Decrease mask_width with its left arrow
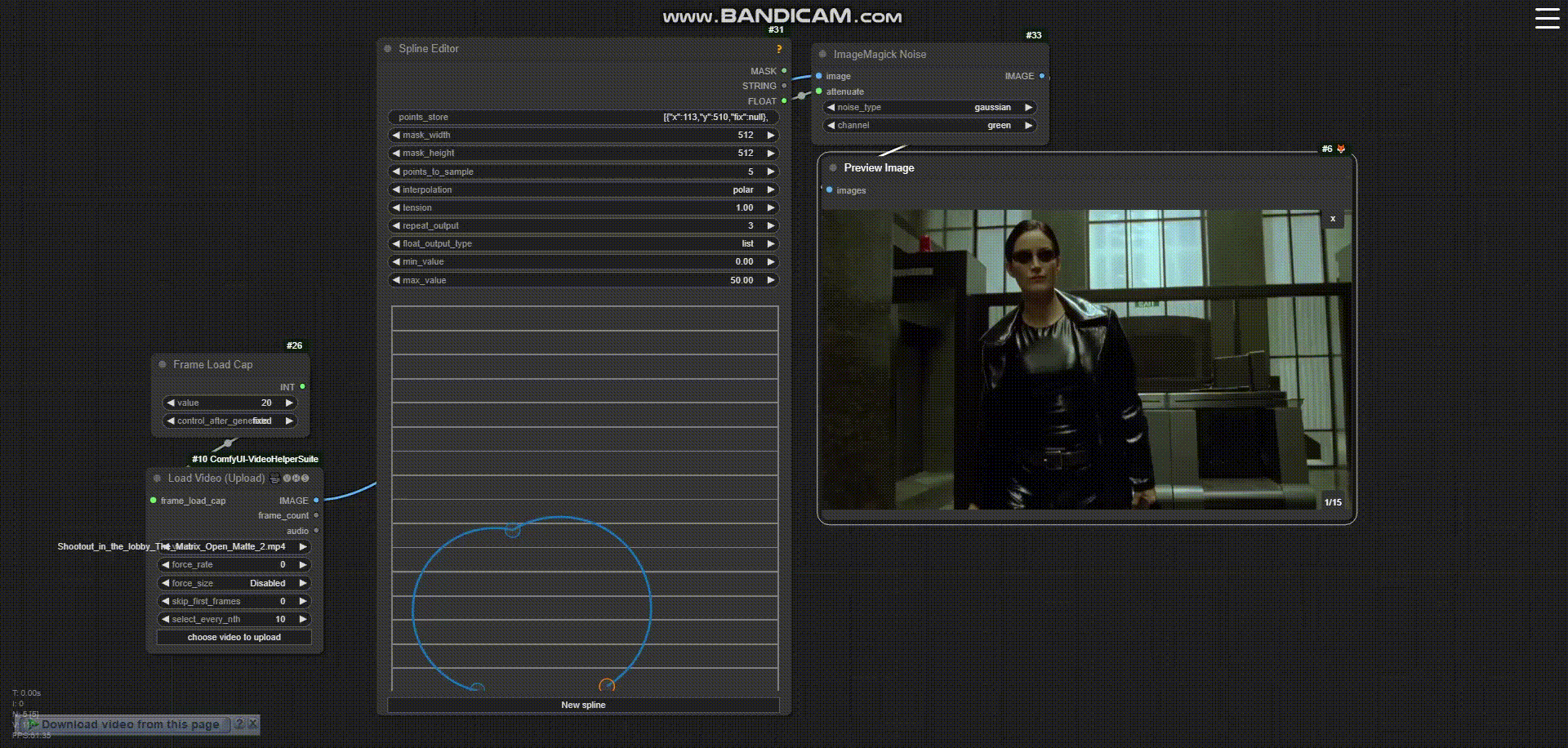Viewport: 1568px width, 748px height. coord(396,136)
